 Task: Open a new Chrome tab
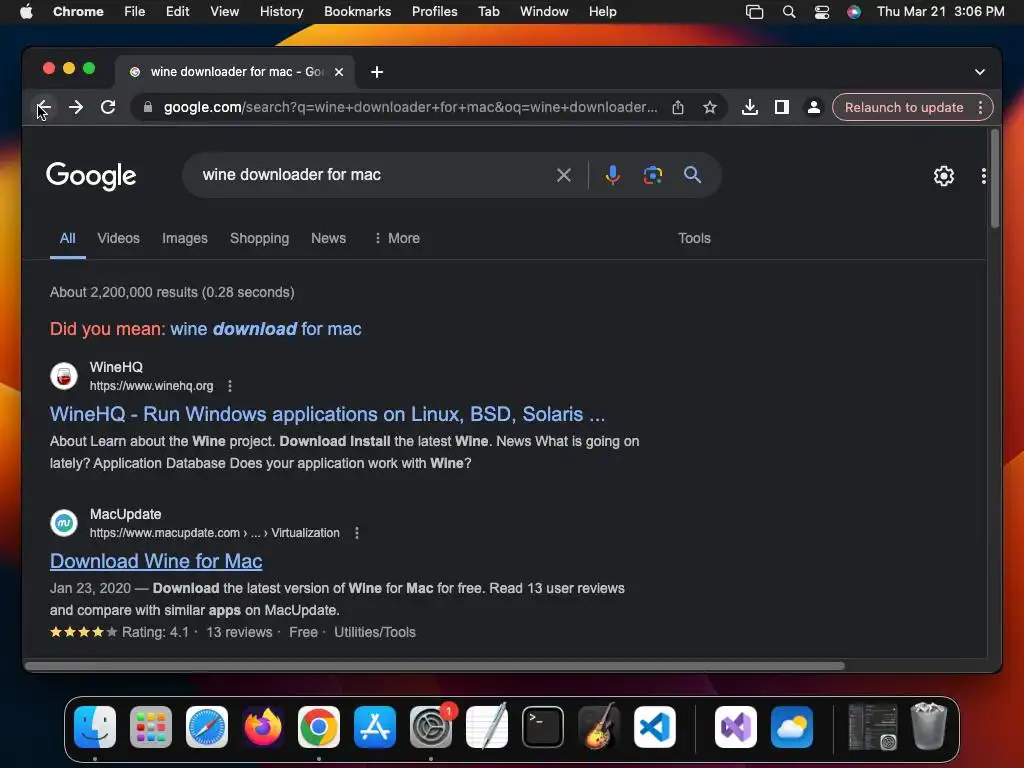(377, 72)
